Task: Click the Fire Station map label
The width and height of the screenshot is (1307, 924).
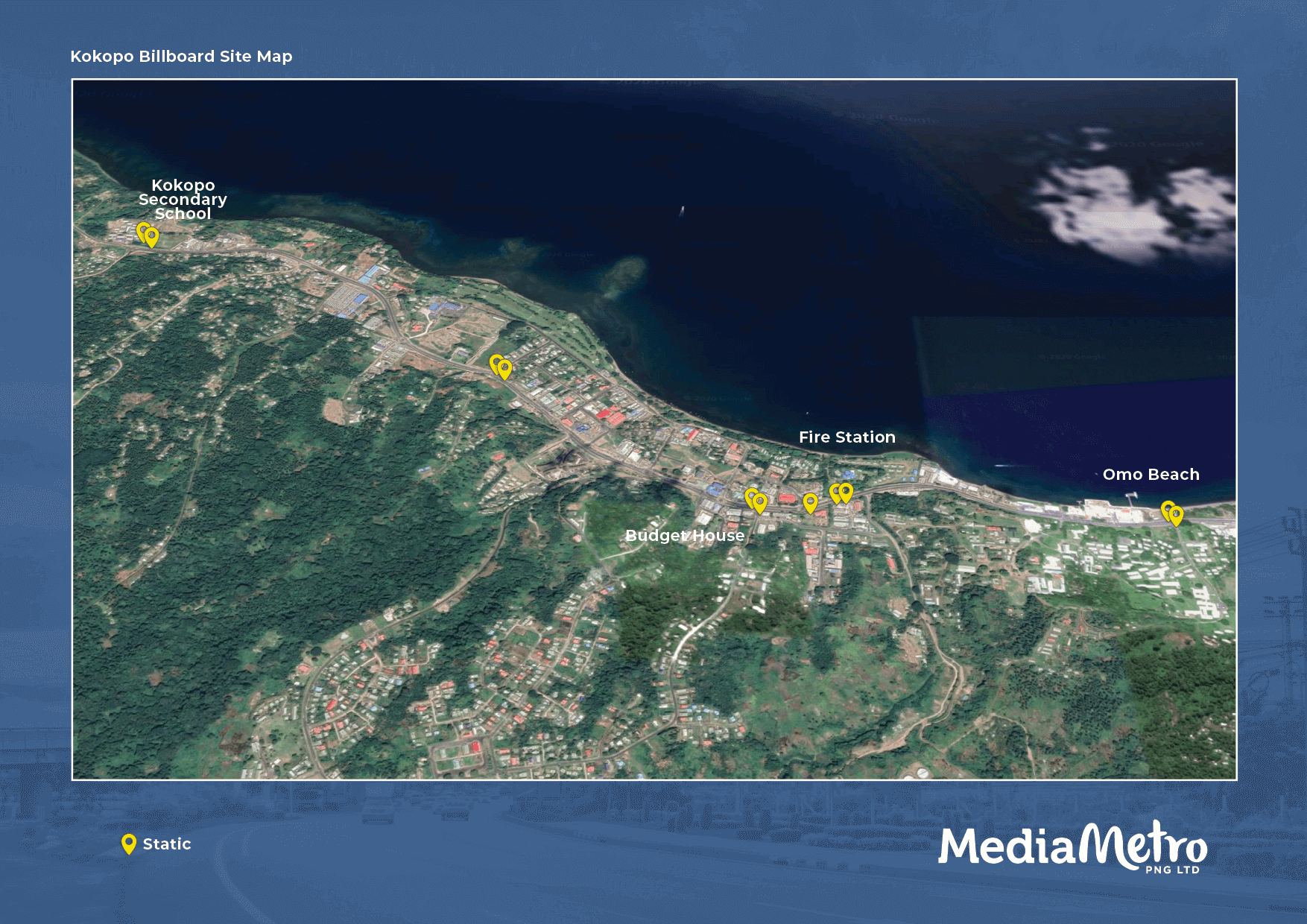Action: click(x=847, y=437)
